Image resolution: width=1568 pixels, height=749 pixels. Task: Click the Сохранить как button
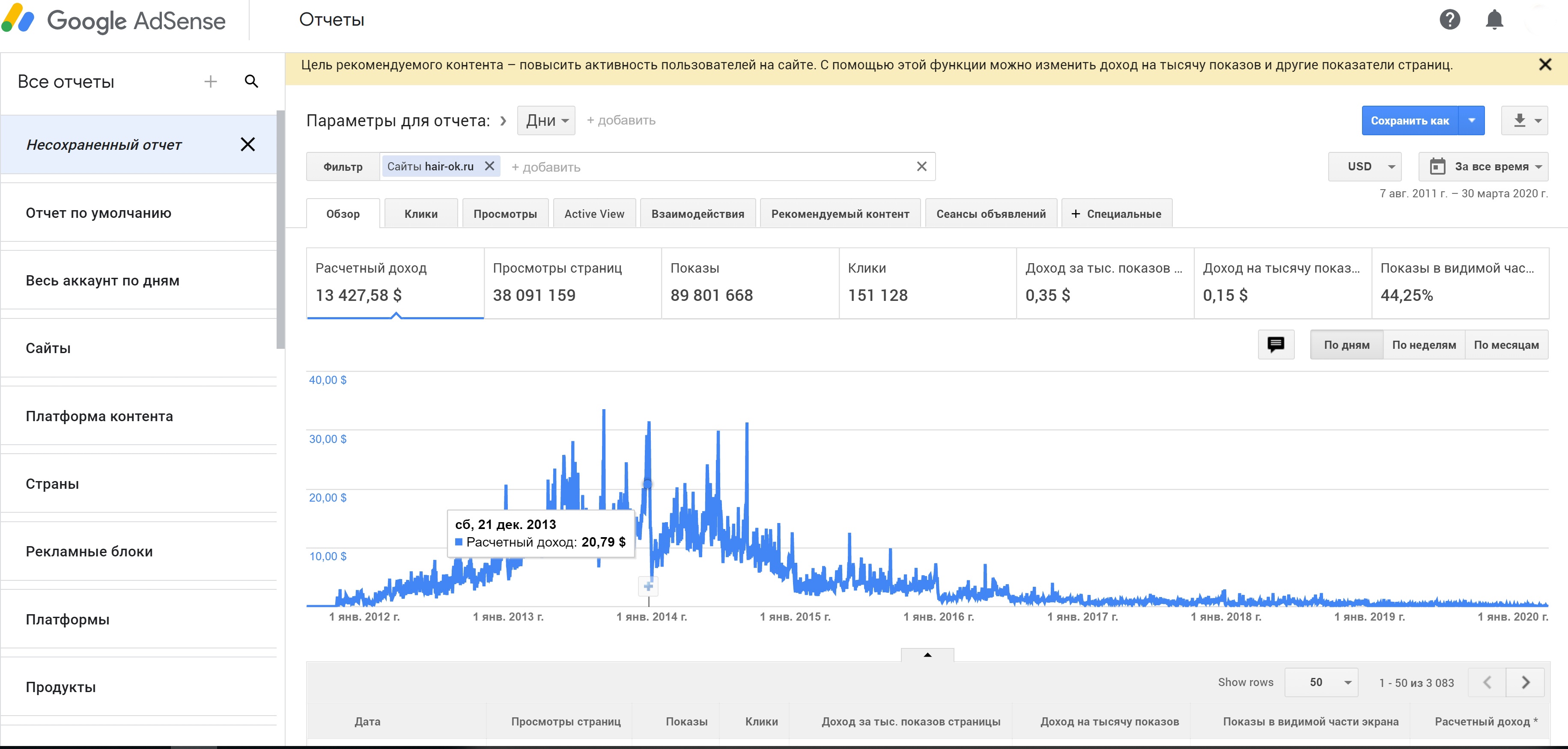pyautogui.click(x=1409, y=120)
